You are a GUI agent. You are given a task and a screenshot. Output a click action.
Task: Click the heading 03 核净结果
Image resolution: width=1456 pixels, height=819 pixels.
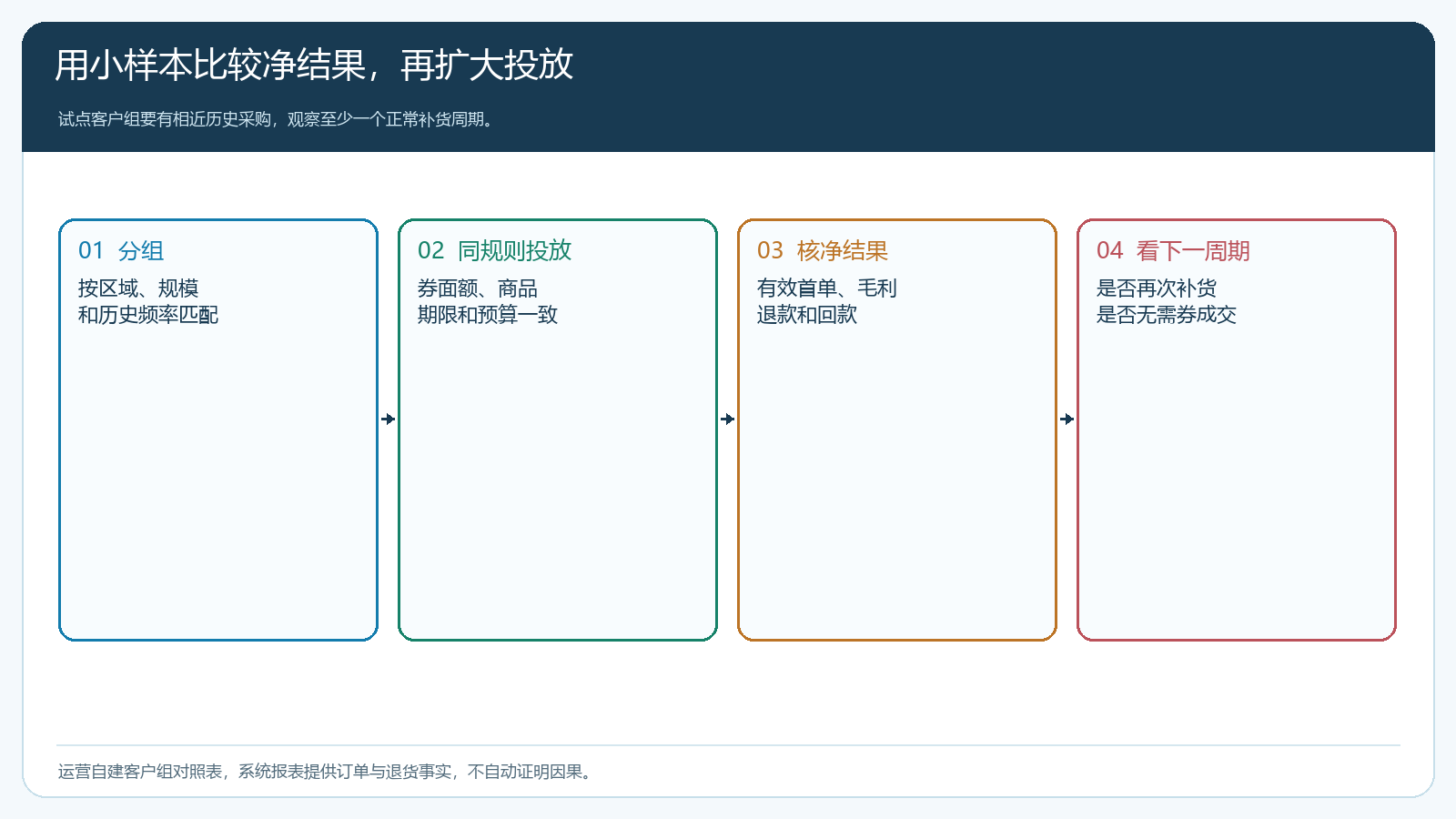point(823,250)
